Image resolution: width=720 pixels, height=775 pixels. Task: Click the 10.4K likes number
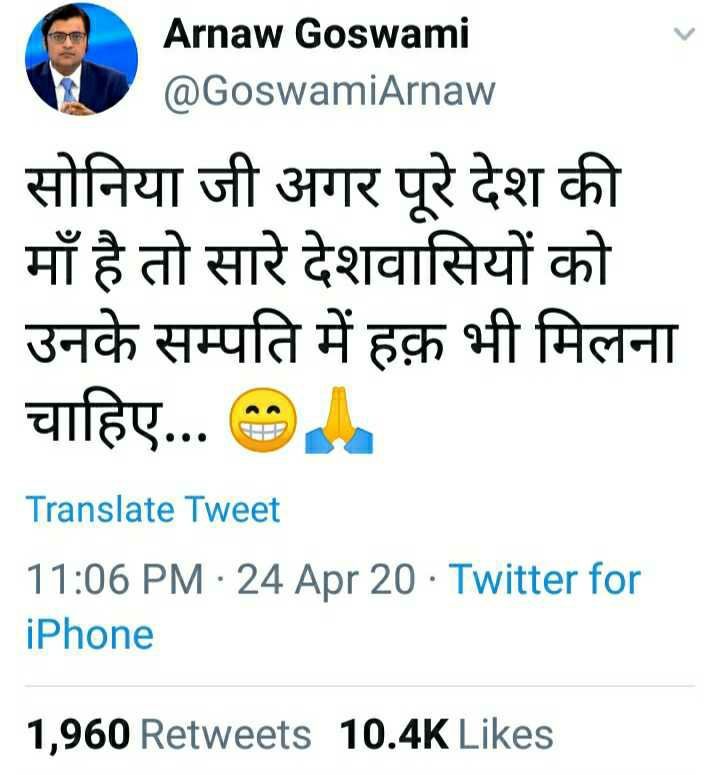pos(394,734)
